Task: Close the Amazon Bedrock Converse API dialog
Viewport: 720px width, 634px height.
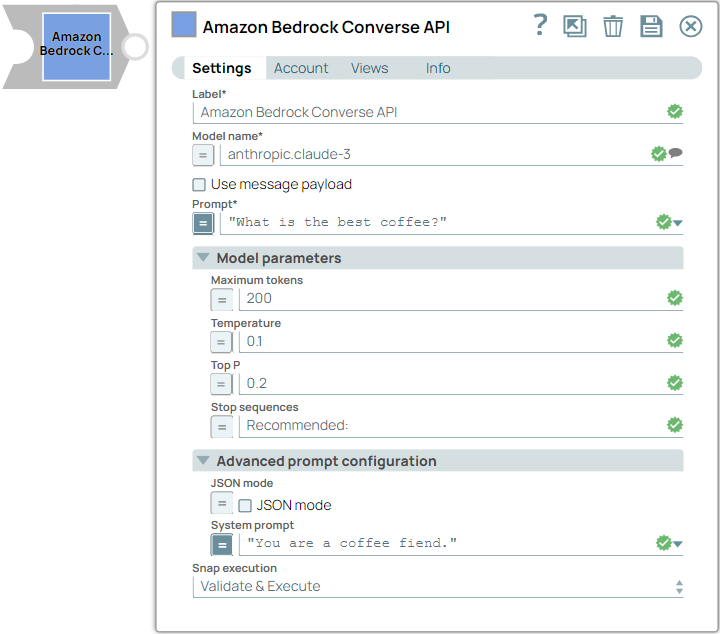Action: click(x=691, y=26)
